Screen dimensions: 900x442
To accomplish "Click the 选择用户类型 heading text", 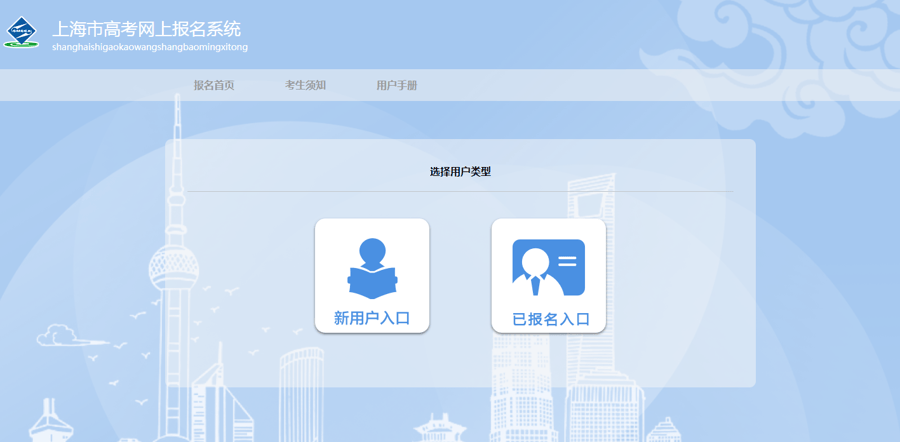I will 460,172.
